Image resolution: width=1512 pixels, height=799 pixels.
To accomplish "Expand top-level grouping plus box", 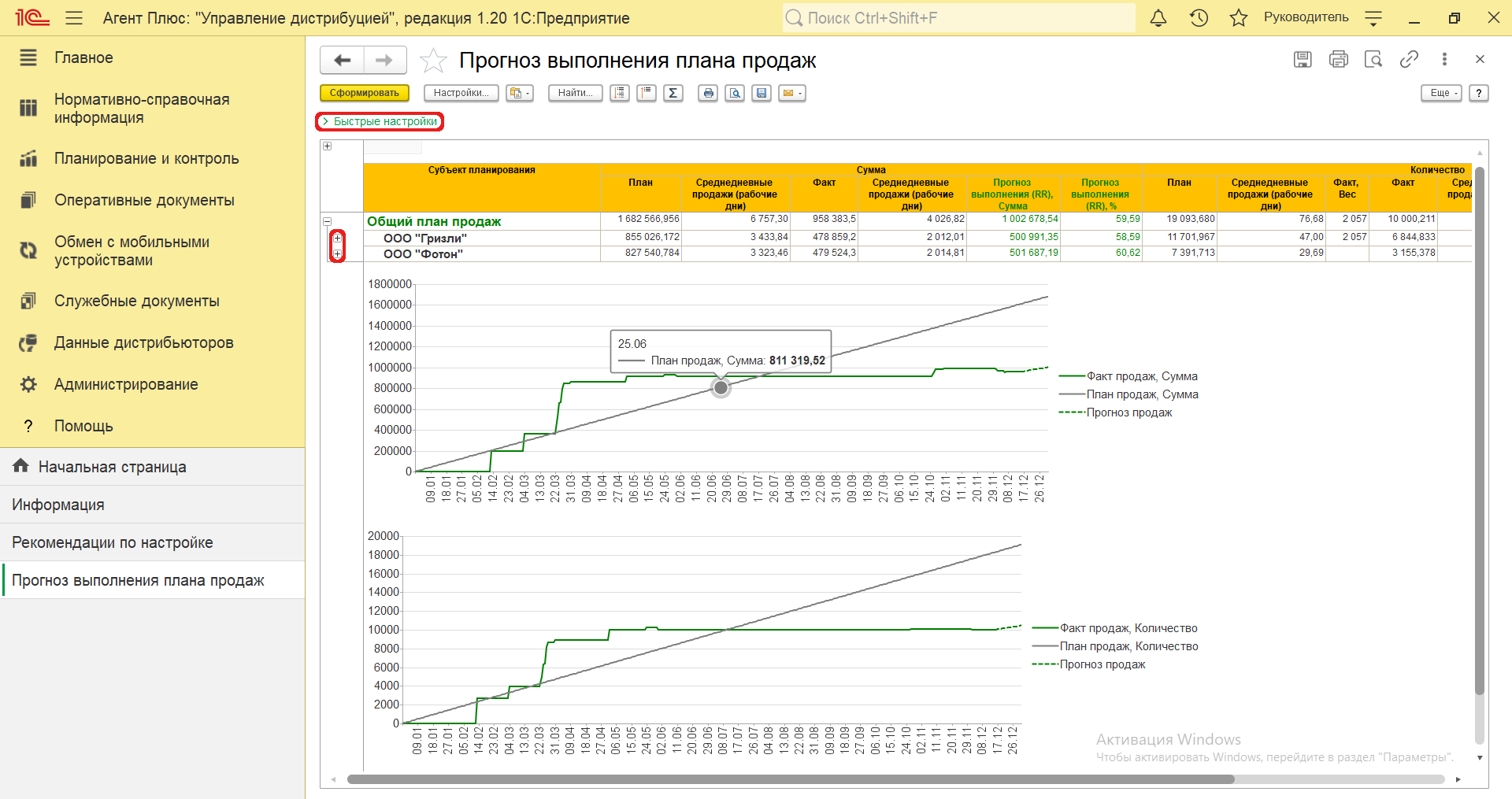I will pos(328,146).
